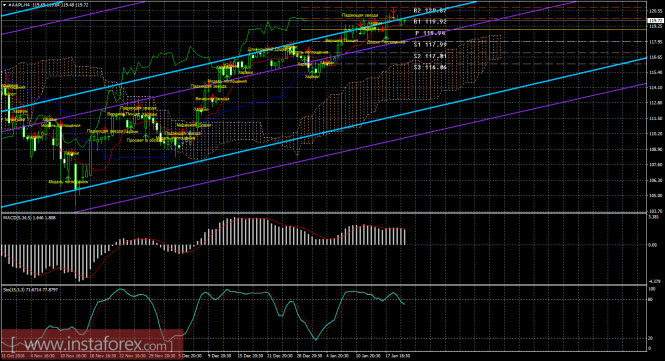This screenshot has height=361, width=665.
Task: Select the S2 117.01 support label
Action: tap(430, 56)
